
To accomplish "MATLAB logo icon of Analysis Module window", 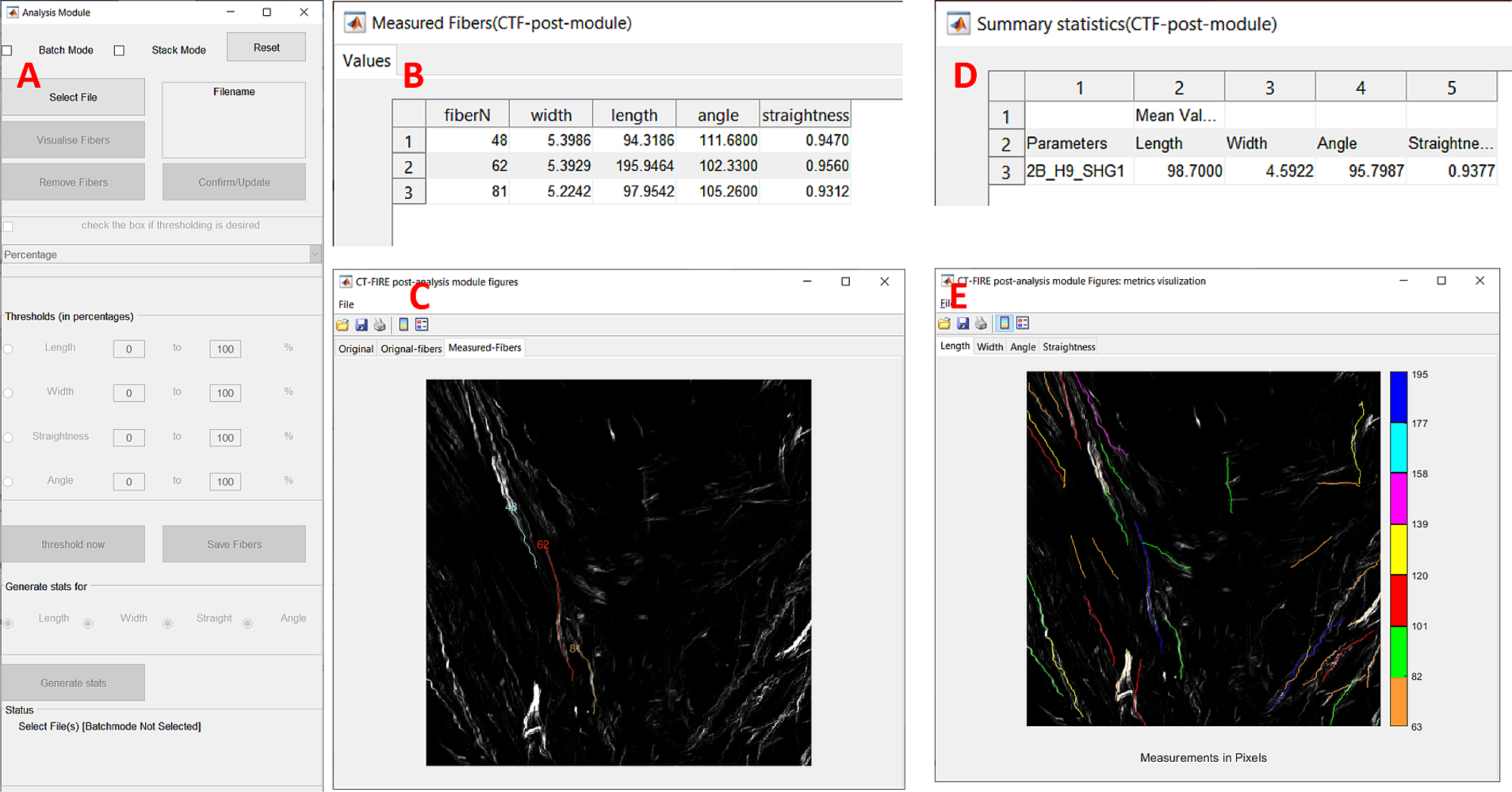I will [12, 12].
